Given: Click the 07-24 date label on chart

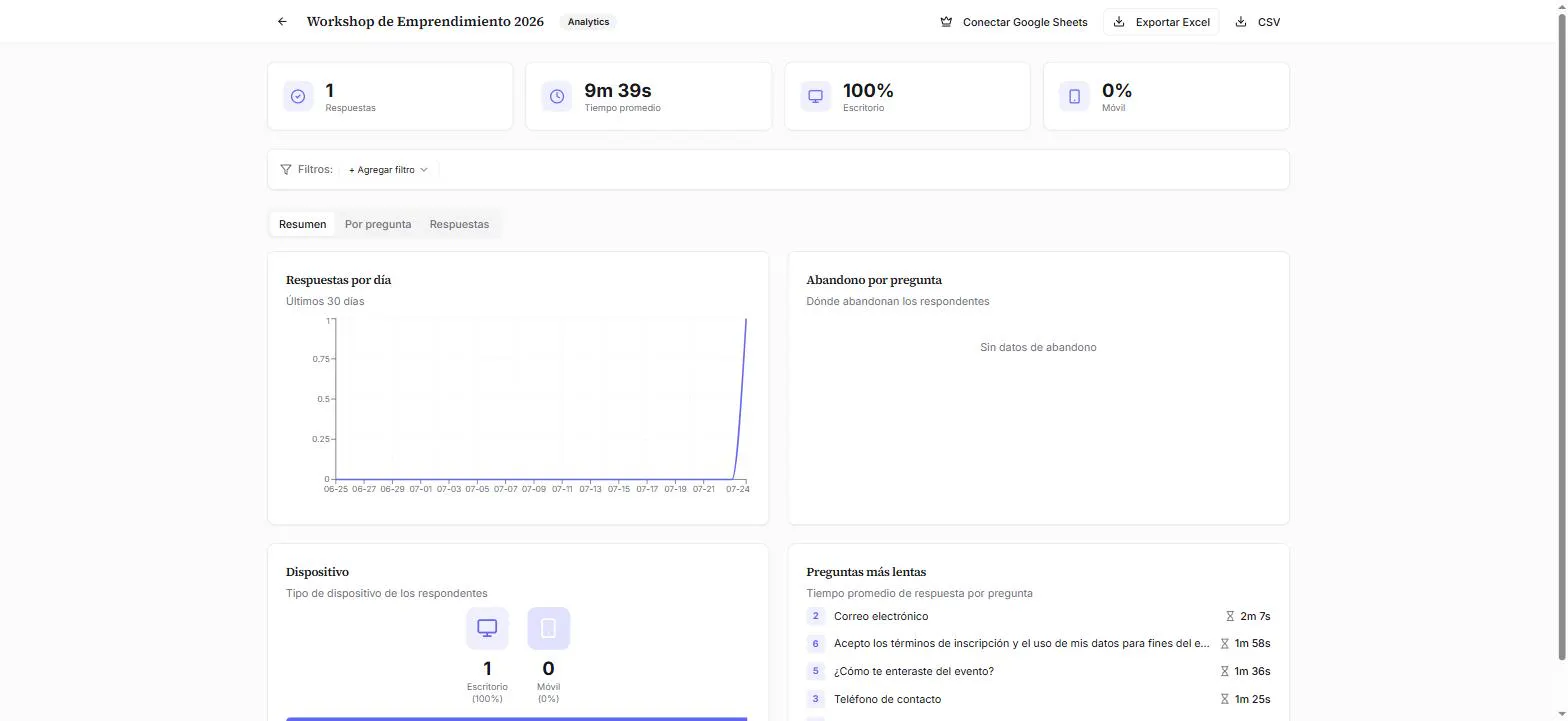Looking at the screenshot, I should 737,489.
